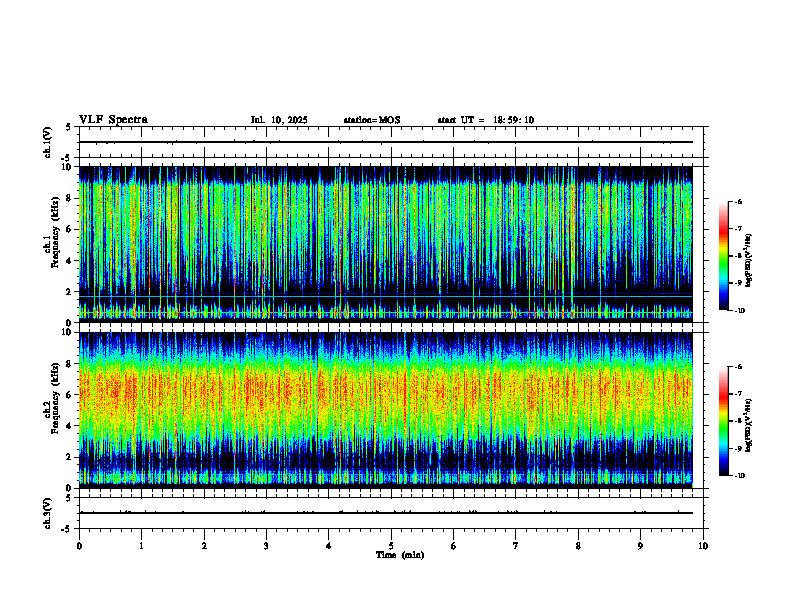
Task: Click time-axis tick label "1" minute
Action: 141,546
